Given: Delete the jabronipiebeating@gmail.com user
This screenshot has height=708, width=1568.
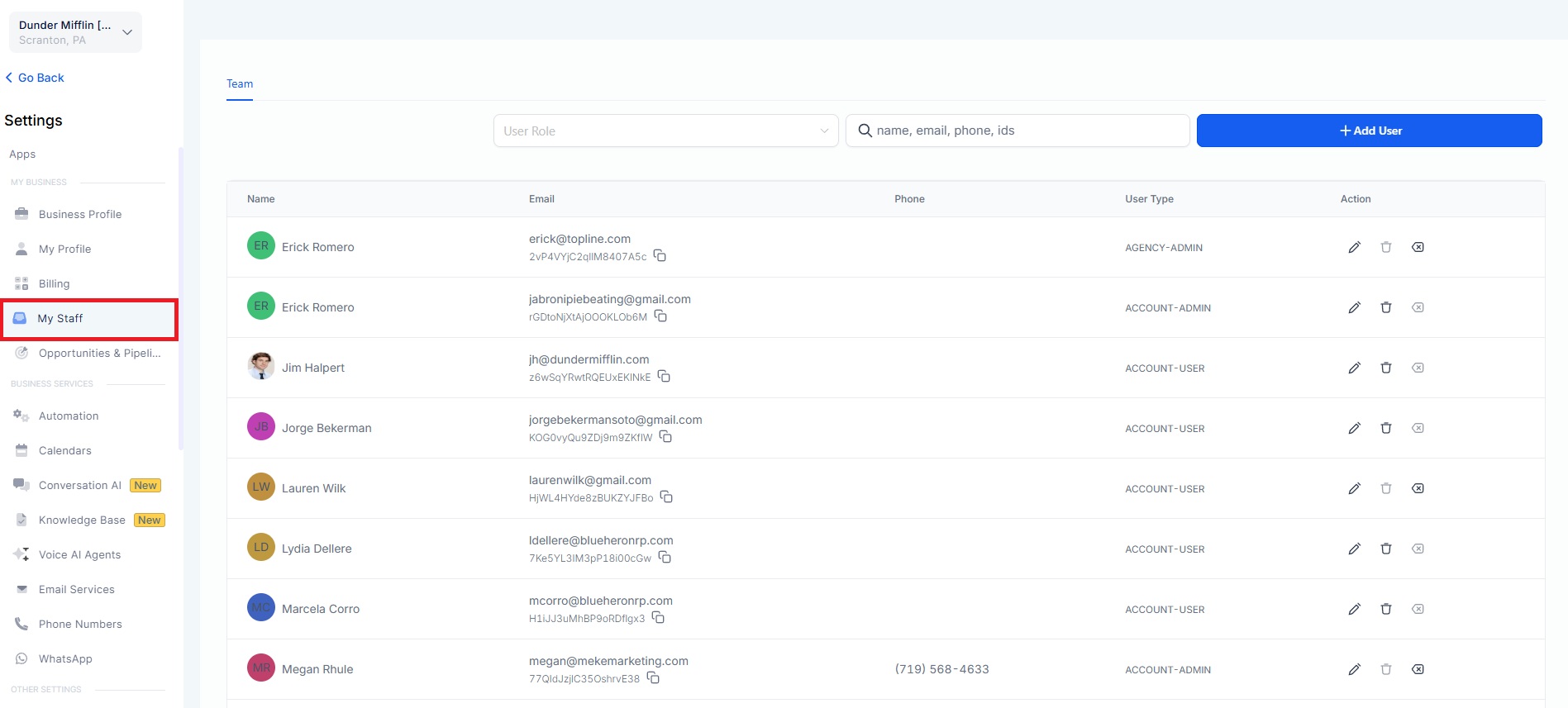Looking at the screenshot, I should pyautogui.click(x=1386, y=307).
